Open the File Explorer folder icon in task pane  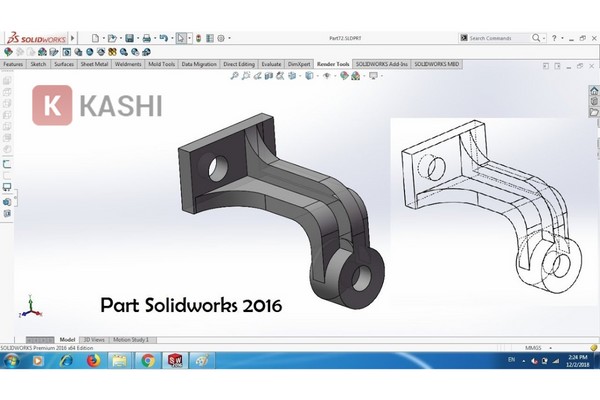[x=594, y=112]
